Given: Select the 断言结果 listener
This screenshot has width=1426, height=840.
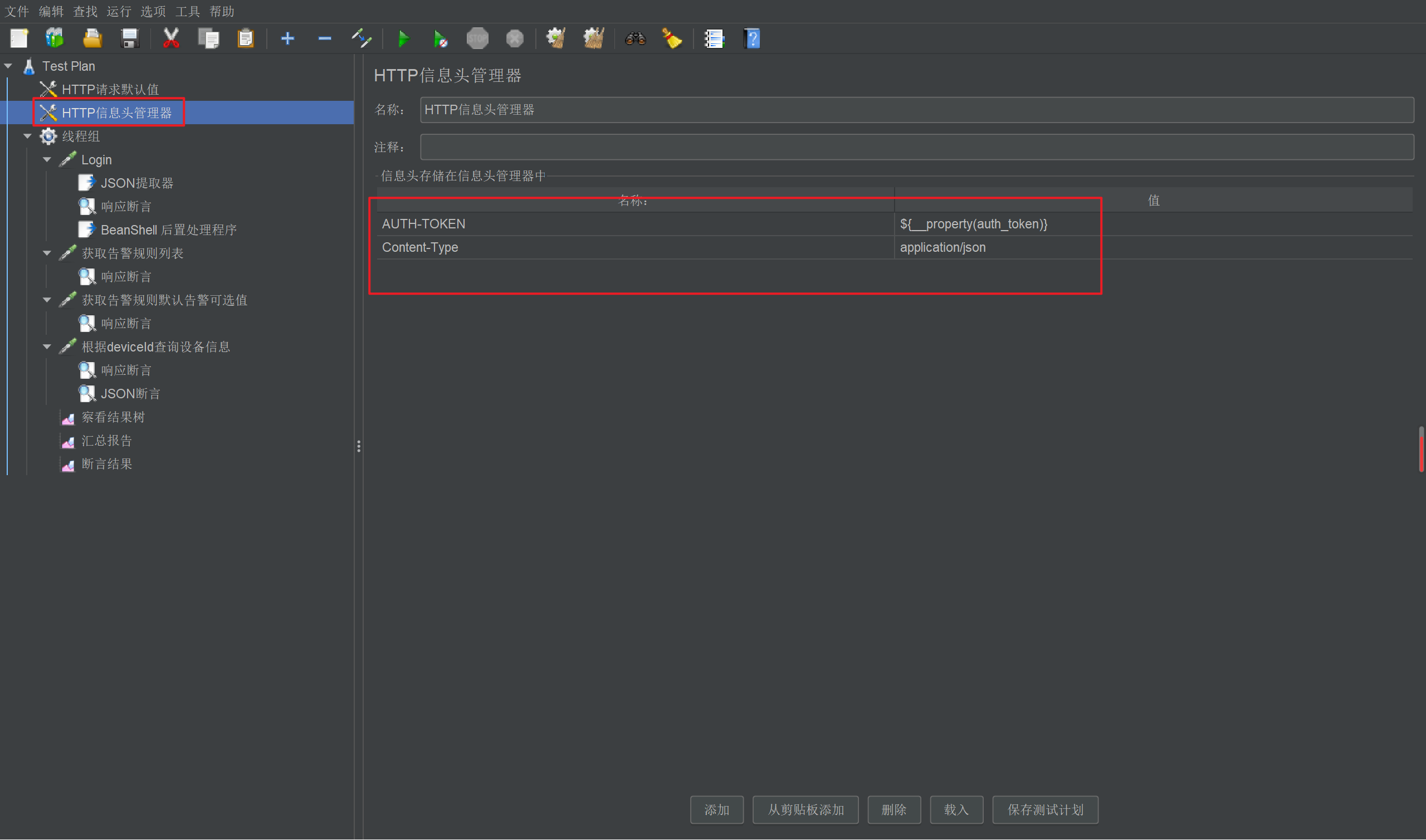Looking at the screenshot, I should coord(106,464).
